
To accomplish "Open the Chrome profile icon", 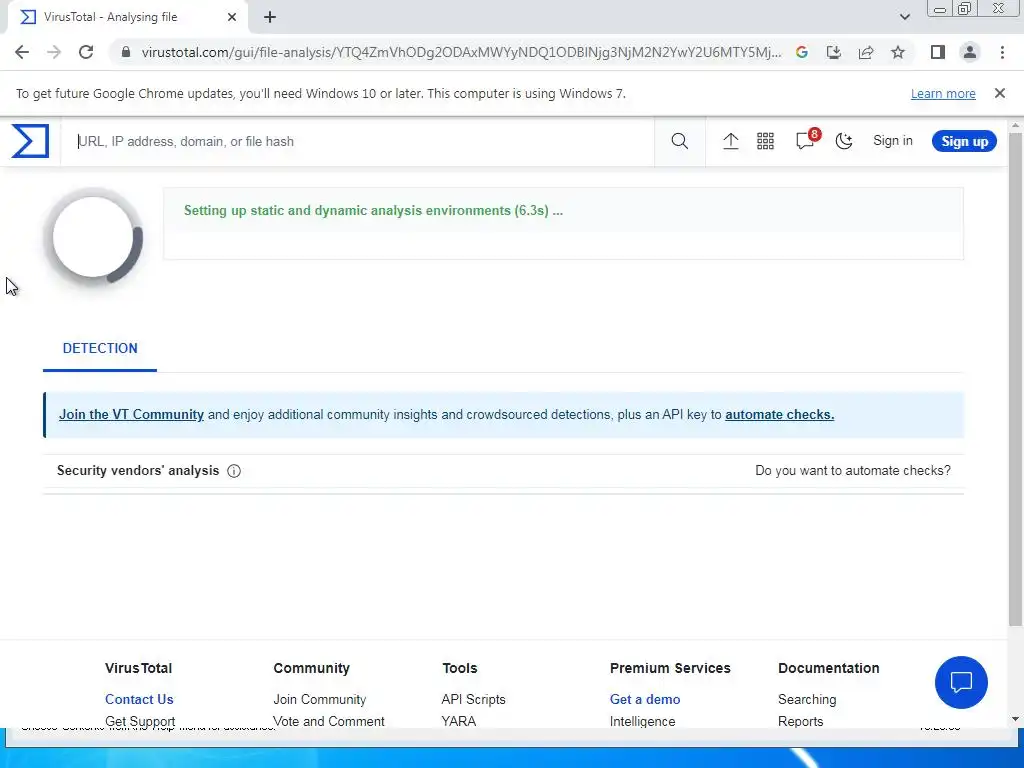I will click(x=970, y=52).
